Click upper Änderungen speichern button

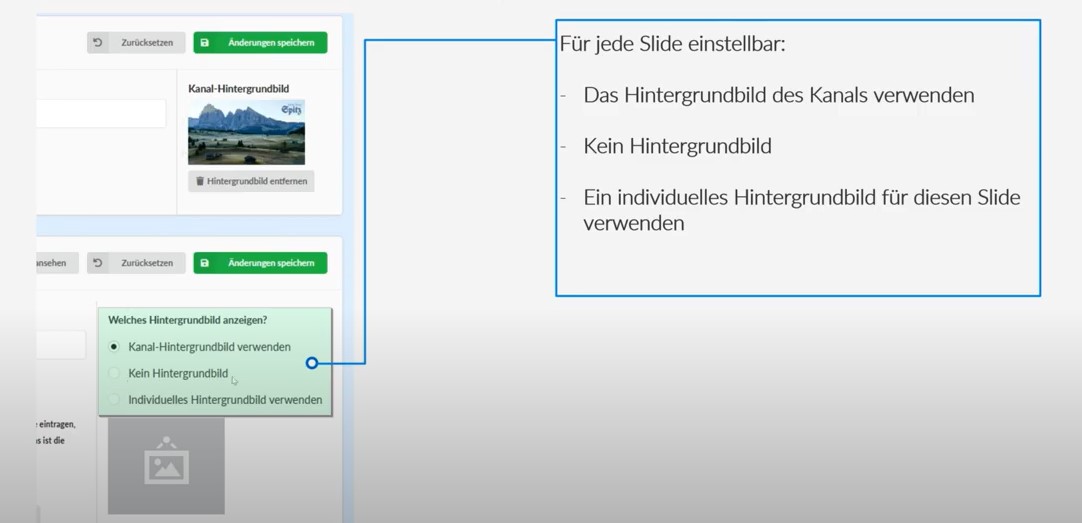pos(260,43)
